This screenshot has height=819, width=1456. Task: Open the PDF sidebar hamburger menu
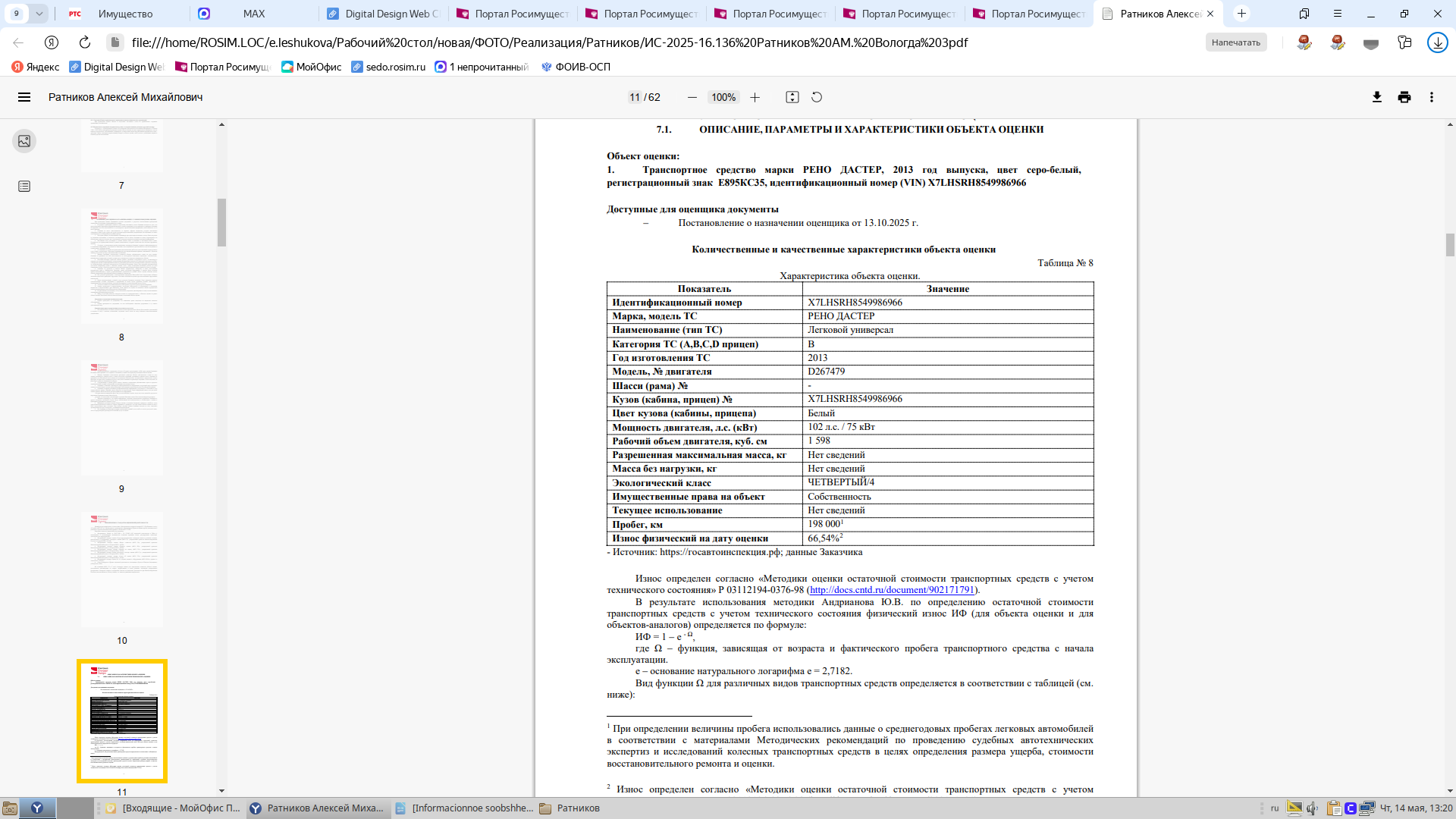pos(24,97)
